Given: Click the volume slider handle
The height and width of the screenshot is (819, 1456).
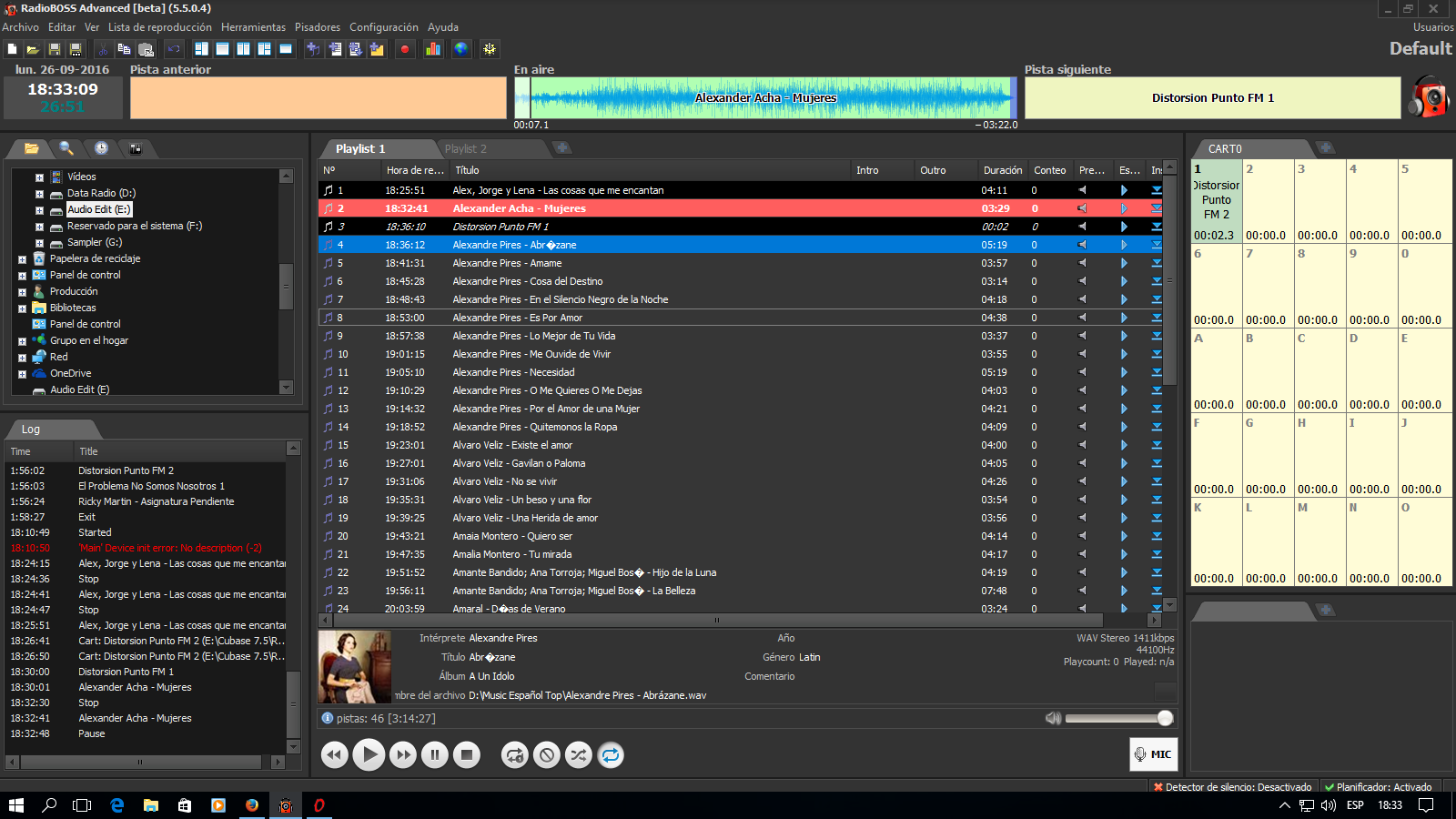Looking at the screenshot, I should coord(1165,718).
